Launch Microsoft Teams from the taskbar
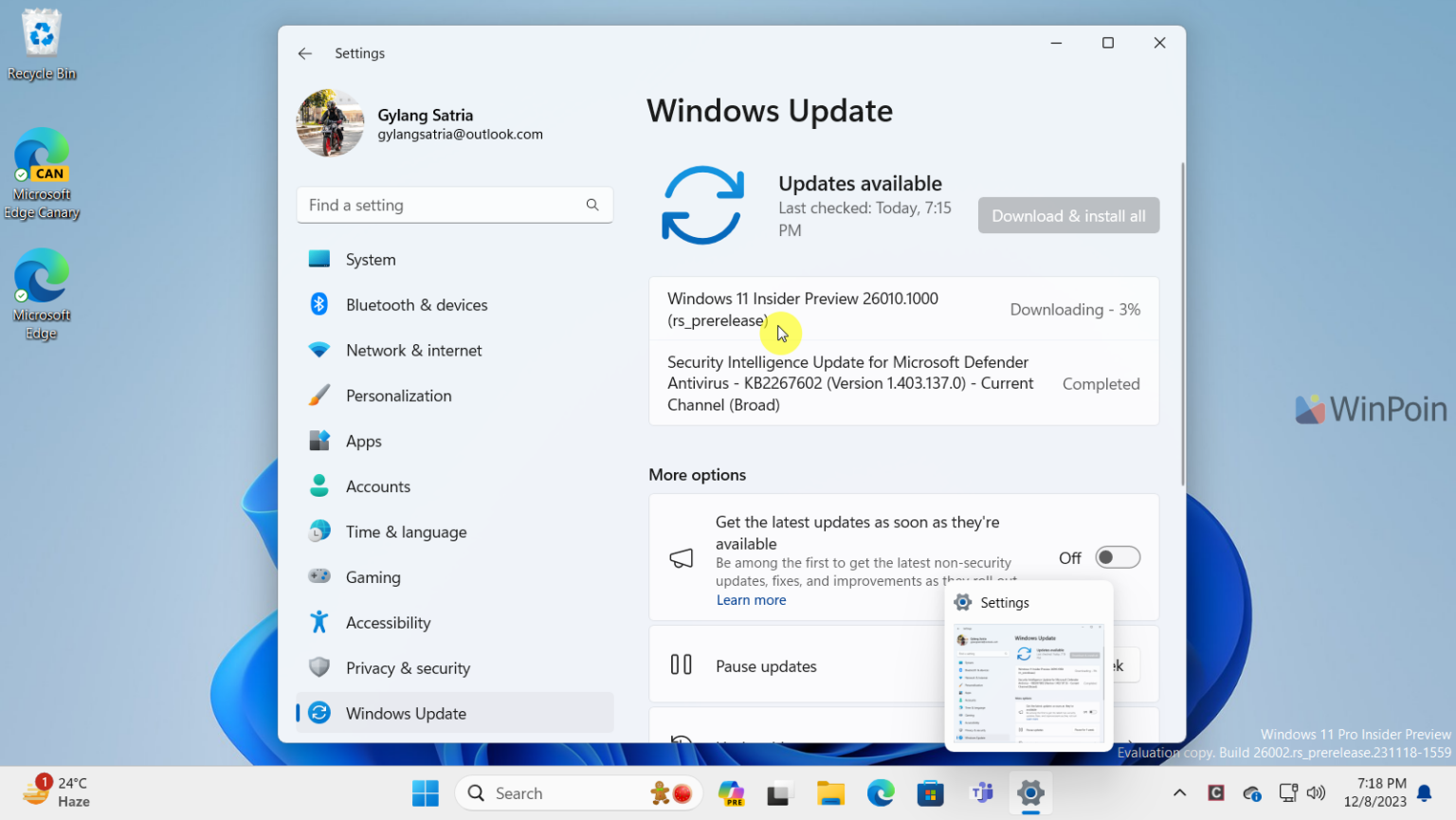 pos(981,793)
